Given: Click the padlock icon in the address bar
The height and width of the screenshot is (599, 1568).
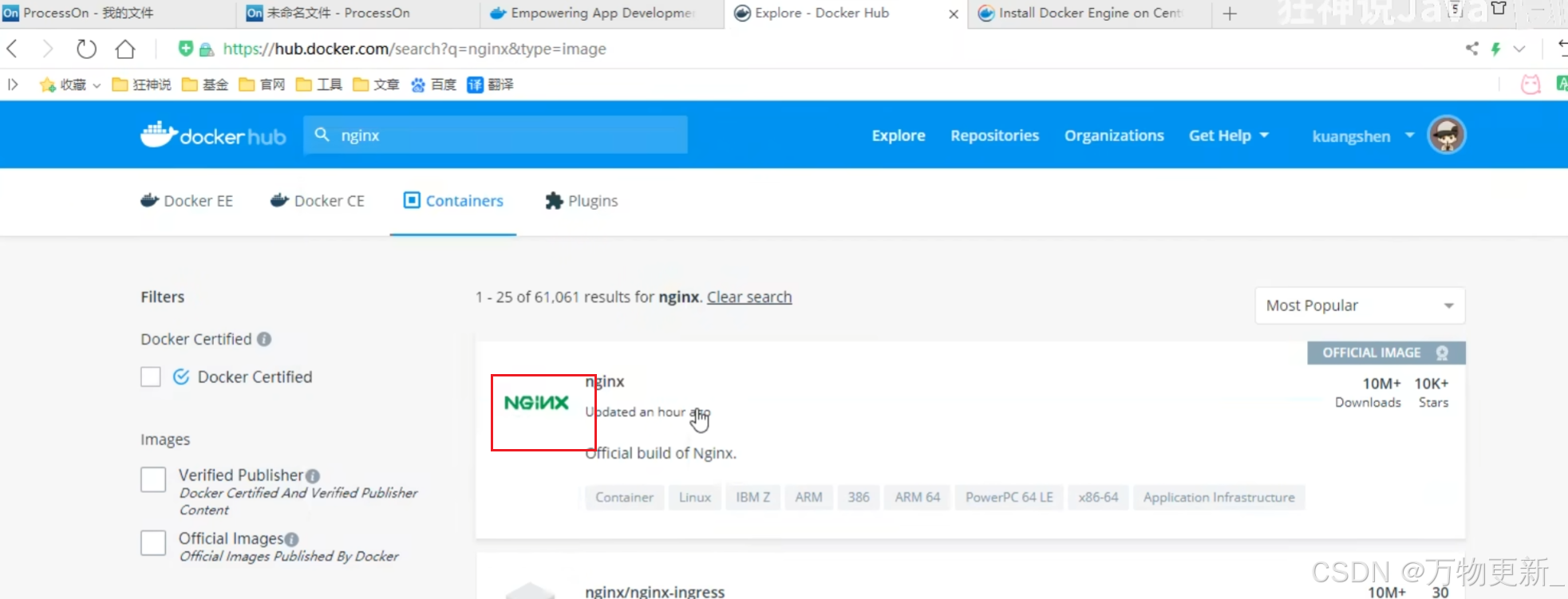Looking at the screenshot, I should click(x=207, y=49).
